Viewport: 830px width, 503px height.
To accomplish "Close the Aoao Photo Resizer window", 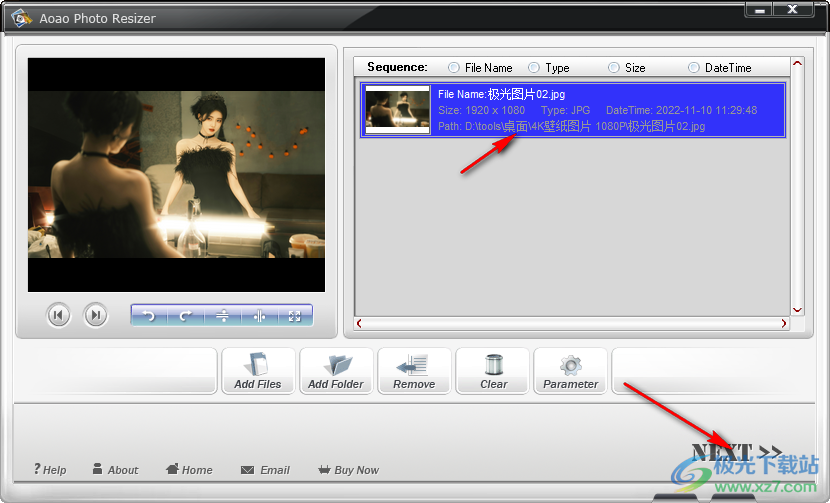I will coord(792,10).
